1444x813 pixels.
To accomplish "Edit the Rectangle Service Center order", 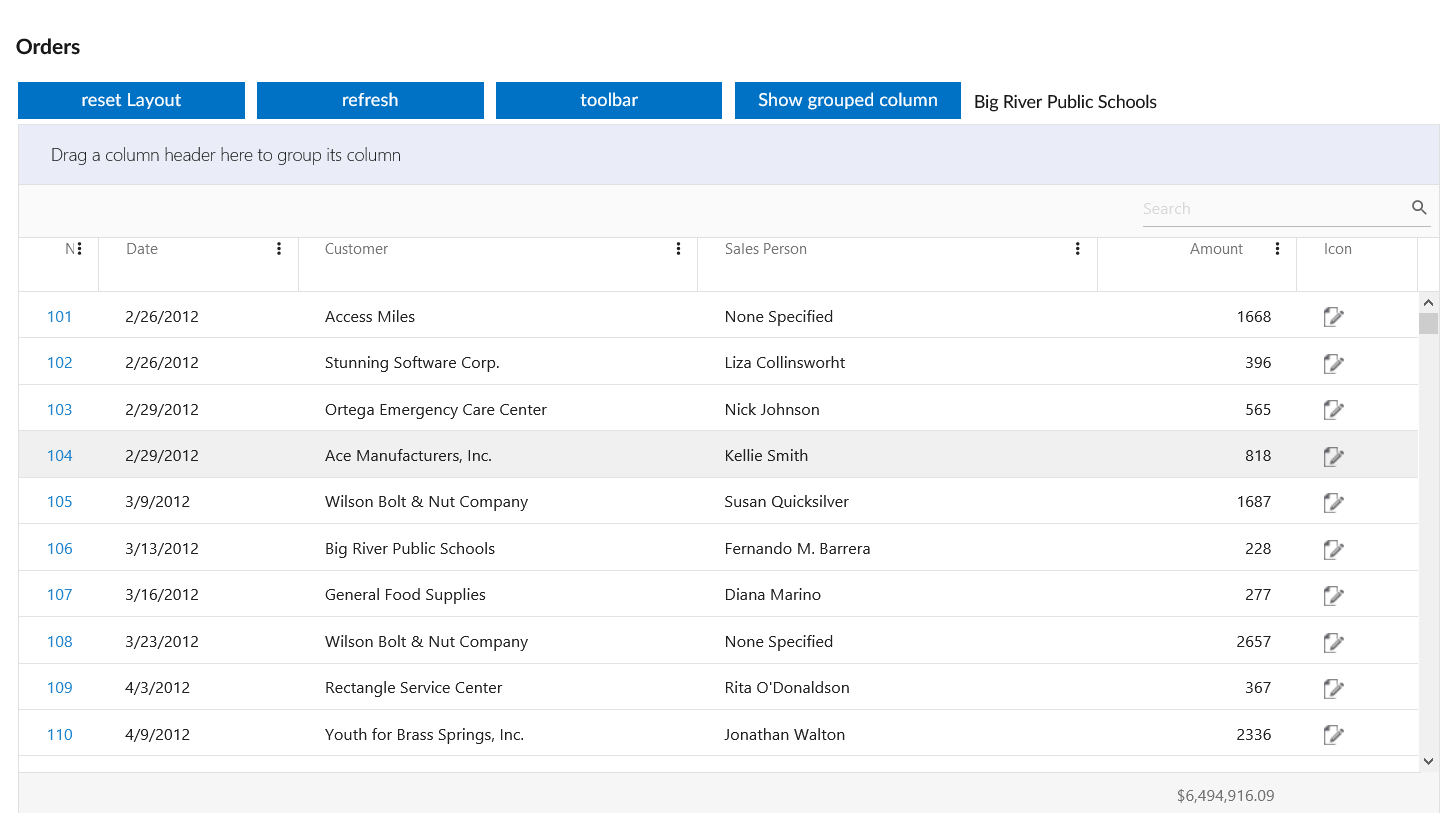I will 1333,688.
